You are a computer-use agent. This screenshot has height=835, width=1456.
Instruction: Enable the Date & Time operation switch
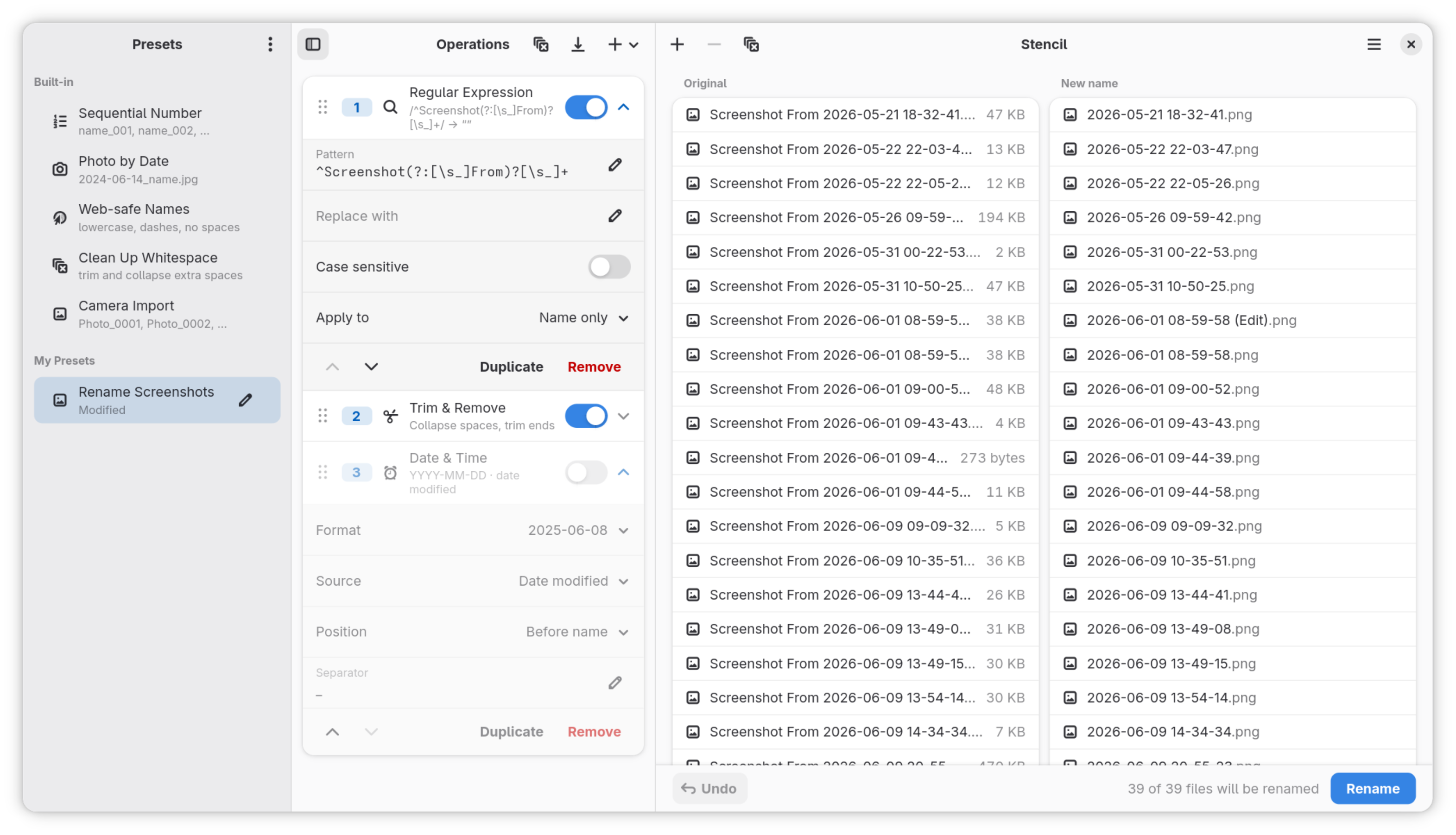point(586,473)
